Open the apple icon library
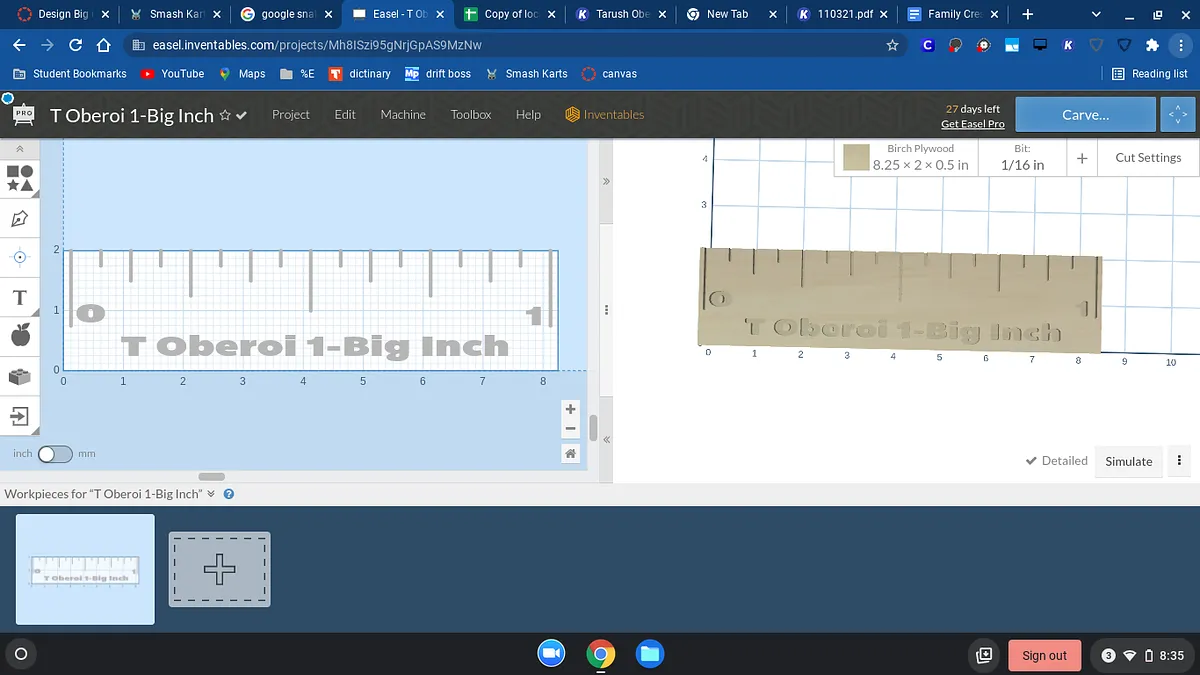 (20, 336)
